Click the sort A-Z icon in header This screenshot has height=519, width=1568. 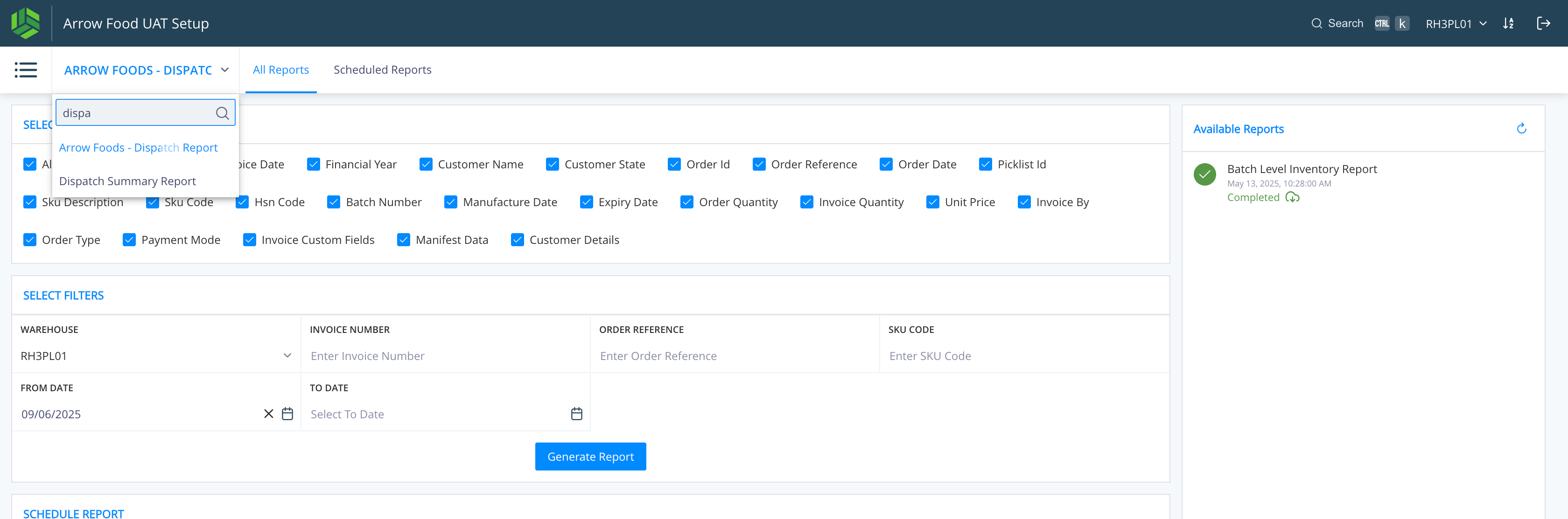click(x=1508, y=24)
